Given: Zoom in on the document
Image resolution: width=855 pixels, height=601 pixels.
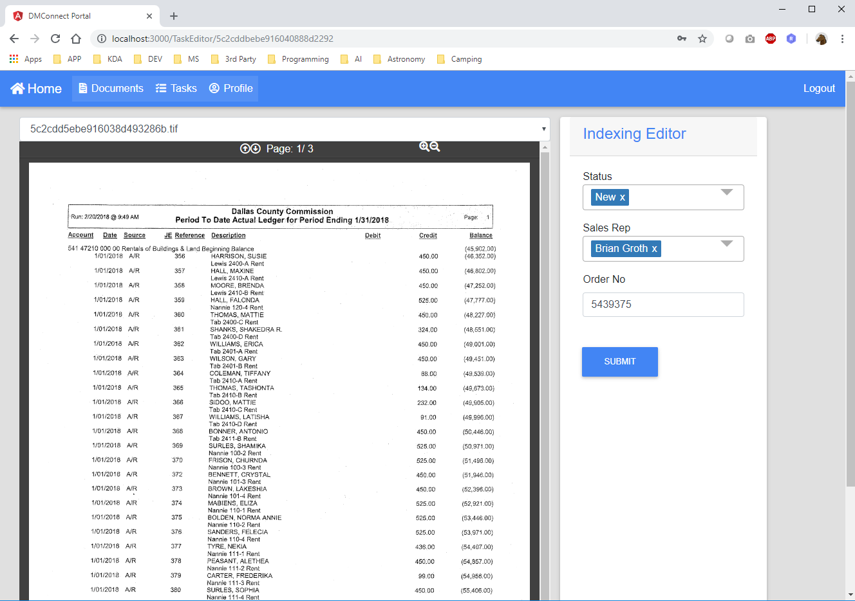Looking at the screenshot, I should point(424,147).
